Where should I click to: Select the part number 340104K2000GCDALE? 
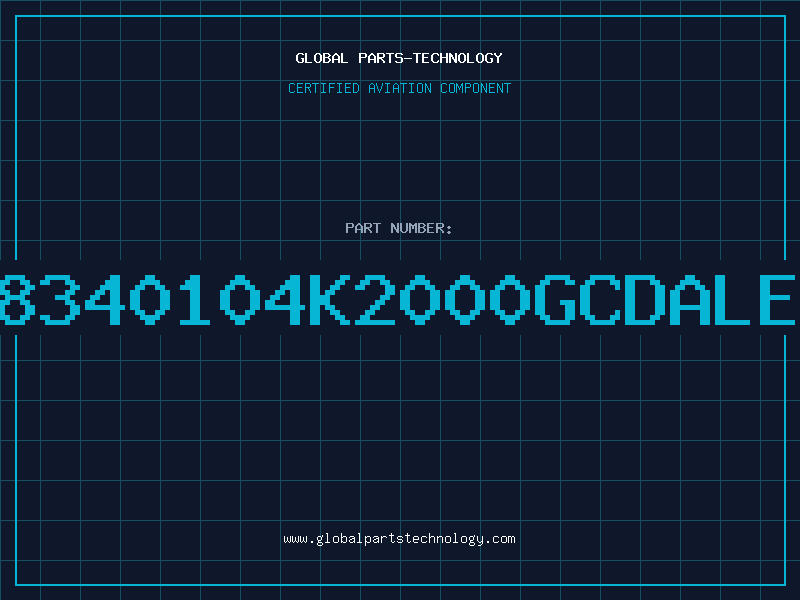[x=418, y=299]
